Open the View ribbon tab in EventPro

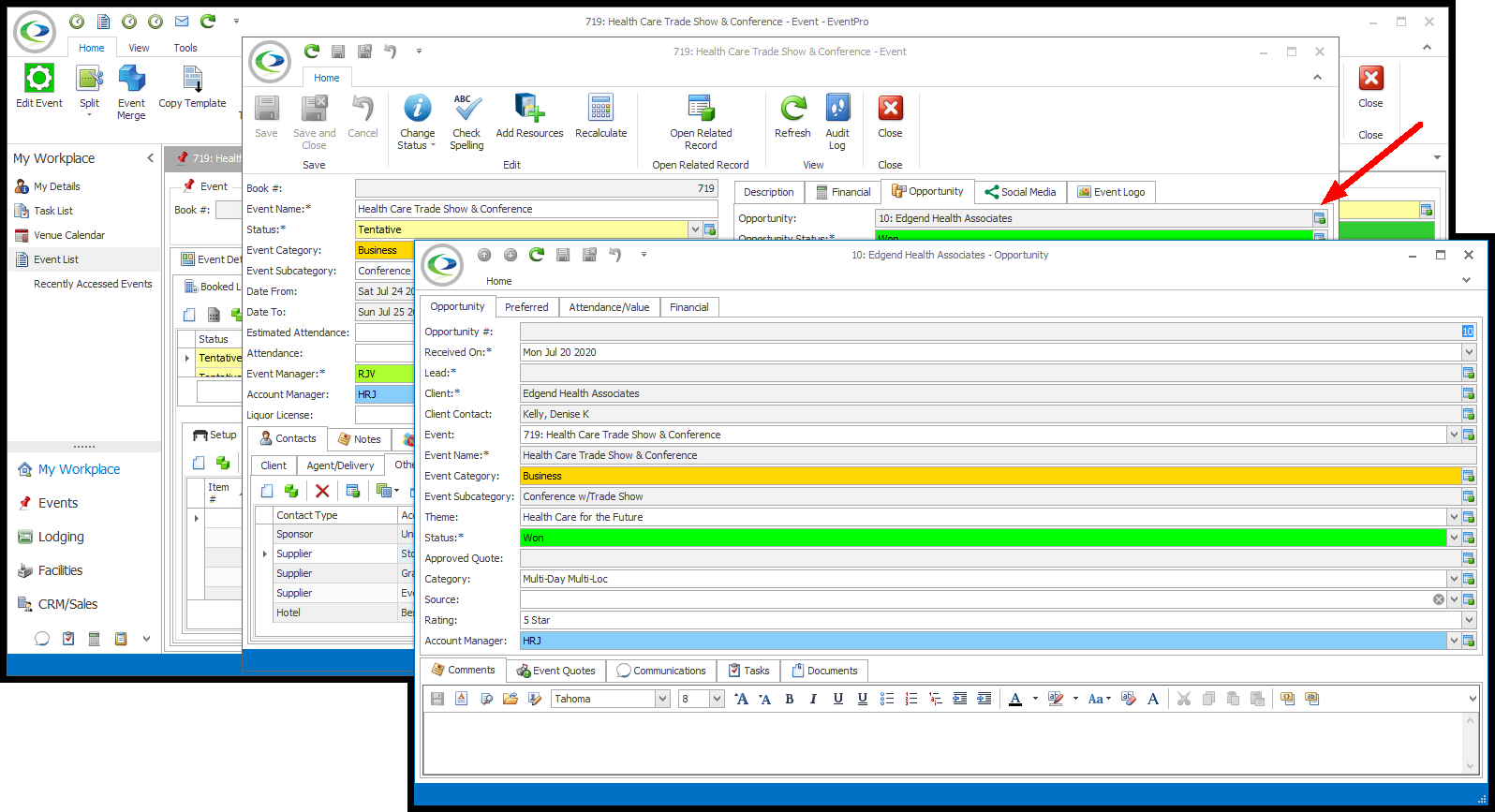(139, 48)
